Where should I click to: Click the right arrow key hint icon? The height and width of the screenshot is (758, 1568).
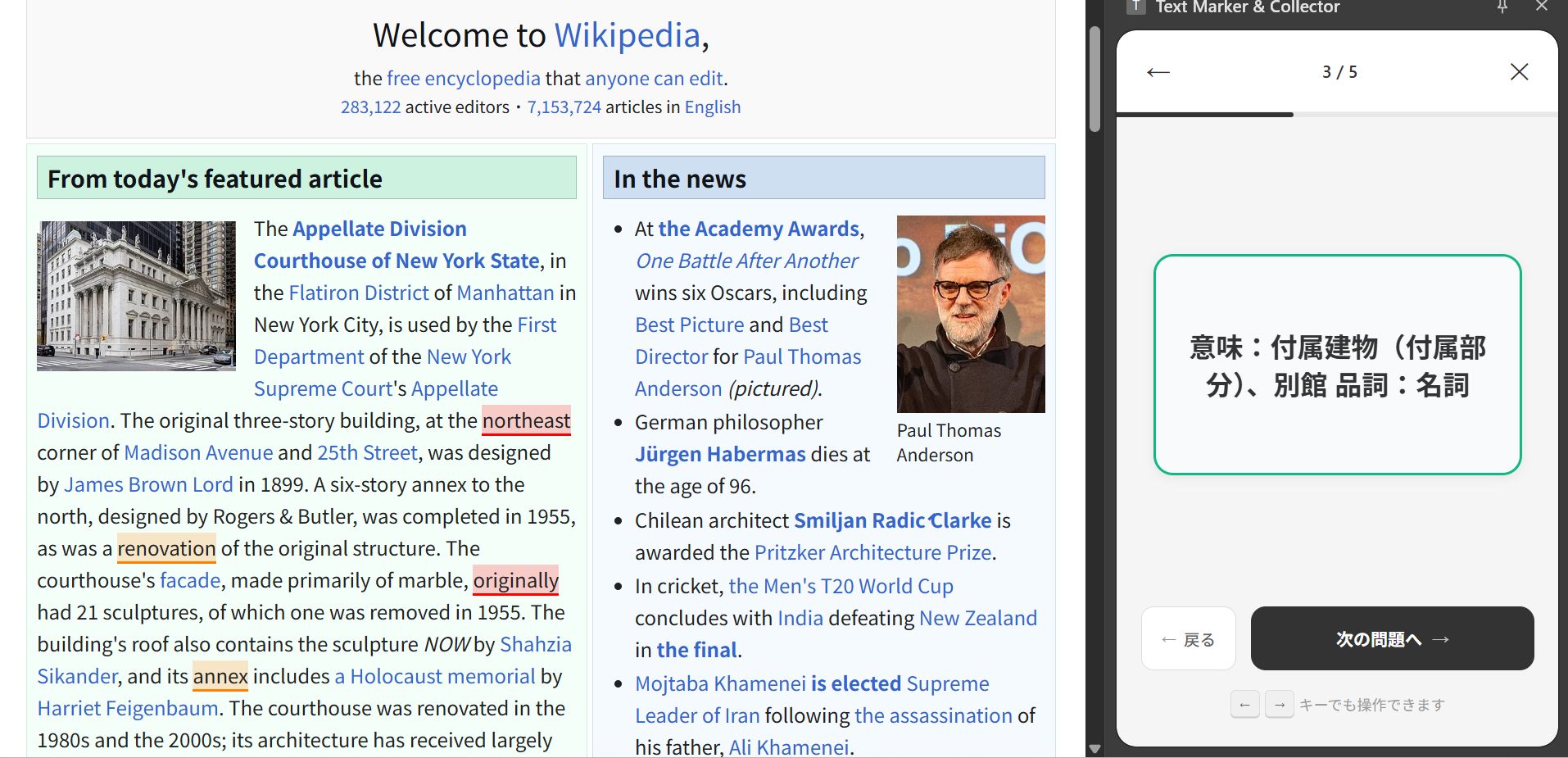click(1279, 705)
